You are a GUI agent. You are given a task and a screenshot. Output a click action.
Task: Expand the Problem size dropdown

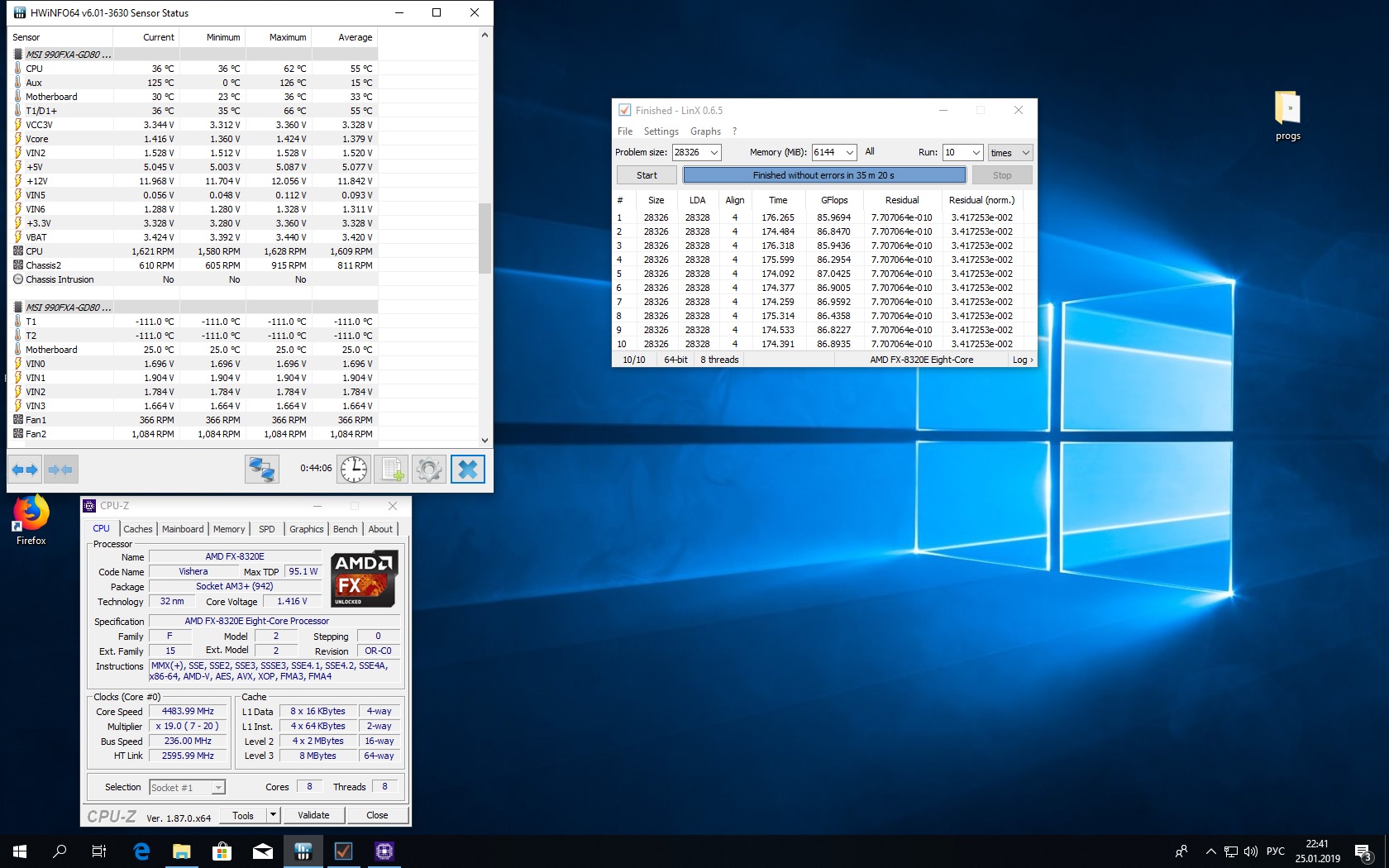point(714,153)
